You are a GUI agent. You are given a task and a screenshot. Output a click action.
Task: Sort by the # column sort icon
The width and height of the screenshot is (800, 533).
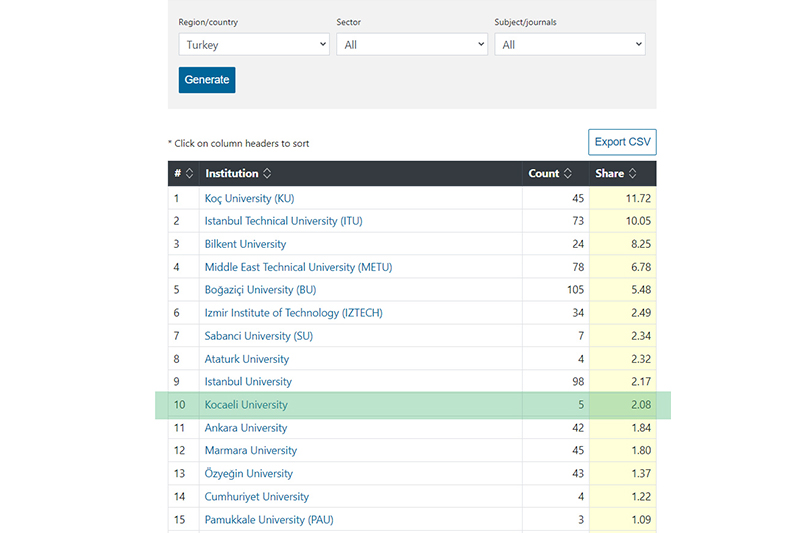[189, 174]
